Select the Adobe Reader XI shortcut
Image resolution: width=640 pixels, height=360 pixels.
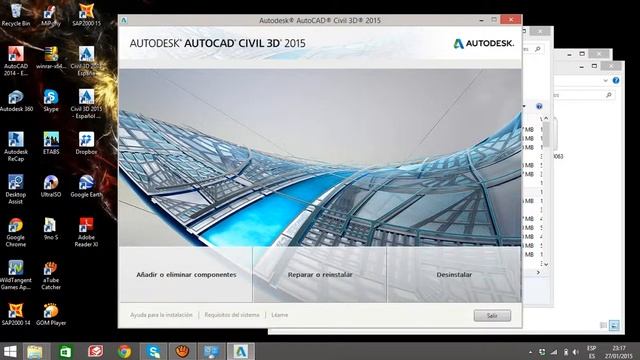point(86,233)
